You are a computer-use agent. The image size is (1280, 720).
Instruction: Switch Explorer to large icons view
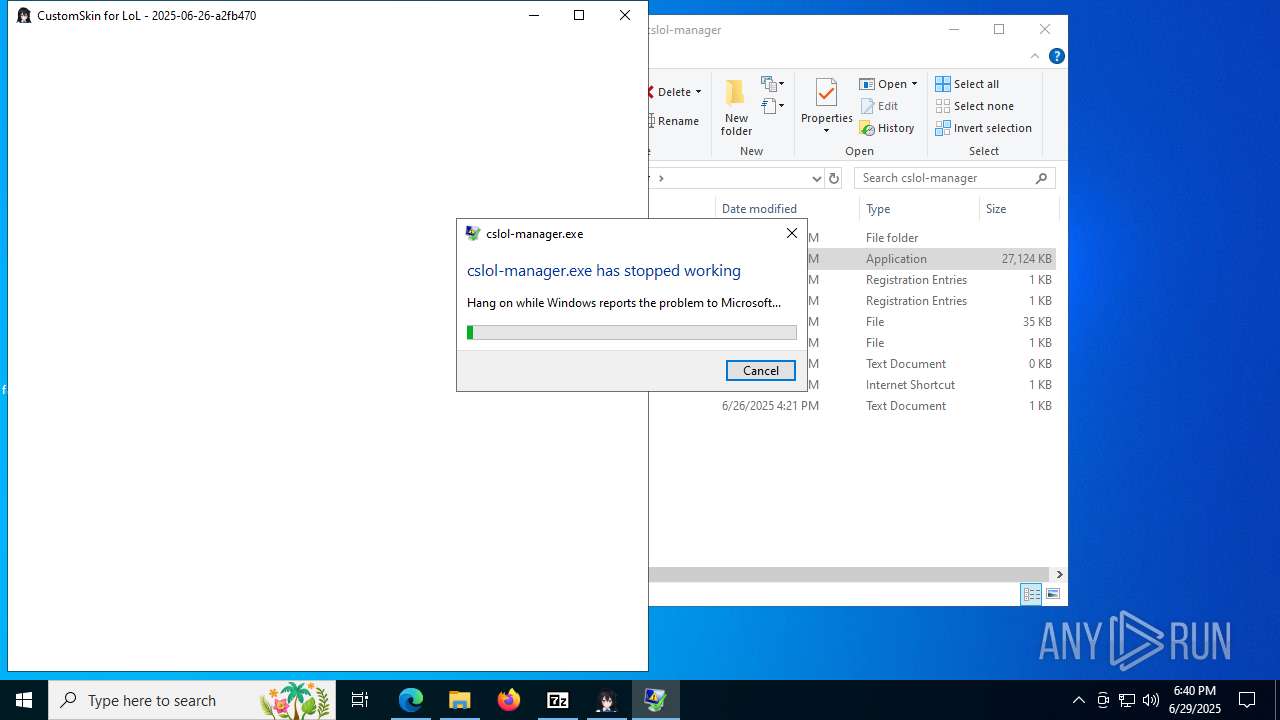click(1052, 594)
